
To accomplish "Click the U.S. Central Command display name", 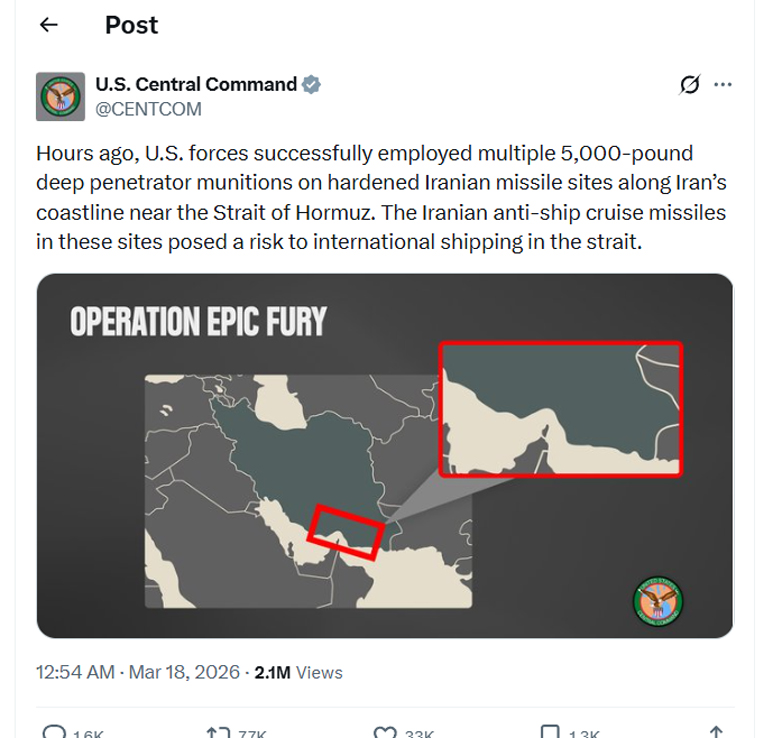I will [x=196, y=84].
